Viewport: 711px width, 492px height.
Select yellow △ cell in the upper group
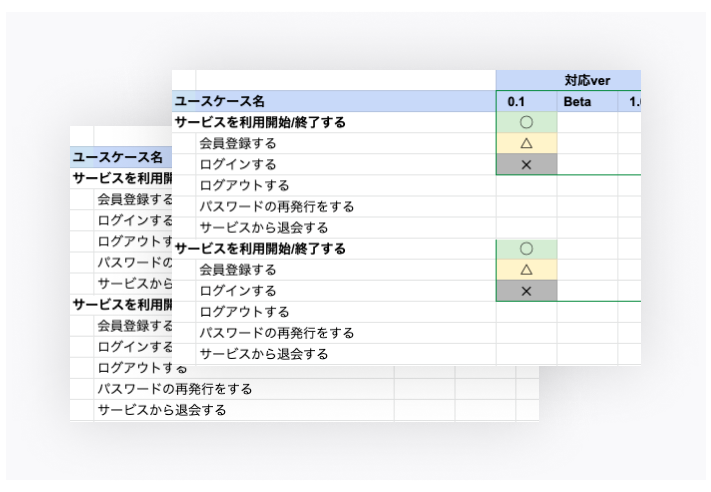pos(526,143)
